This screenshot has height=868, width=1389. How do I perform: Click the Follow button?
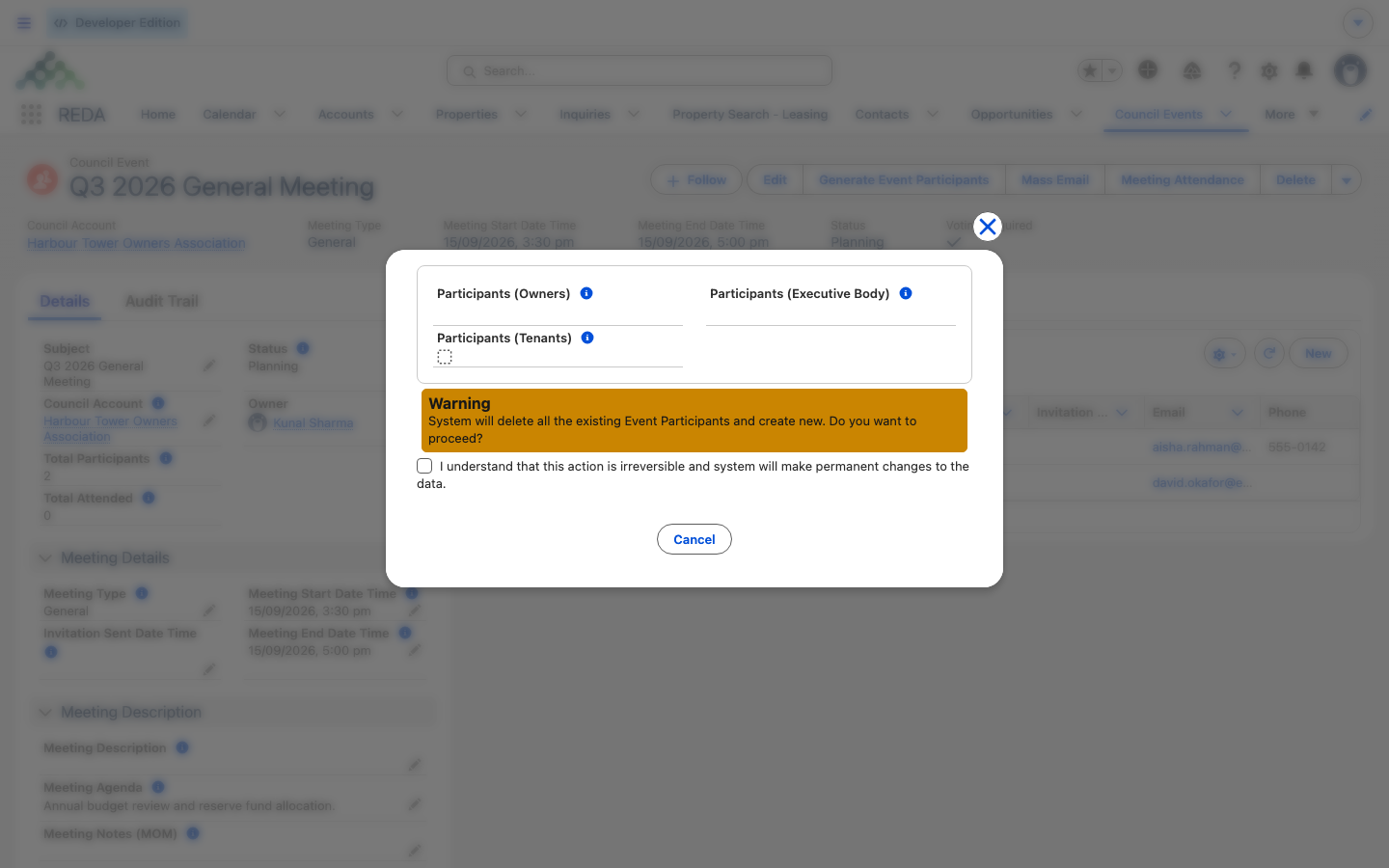[x=696, y=180]
